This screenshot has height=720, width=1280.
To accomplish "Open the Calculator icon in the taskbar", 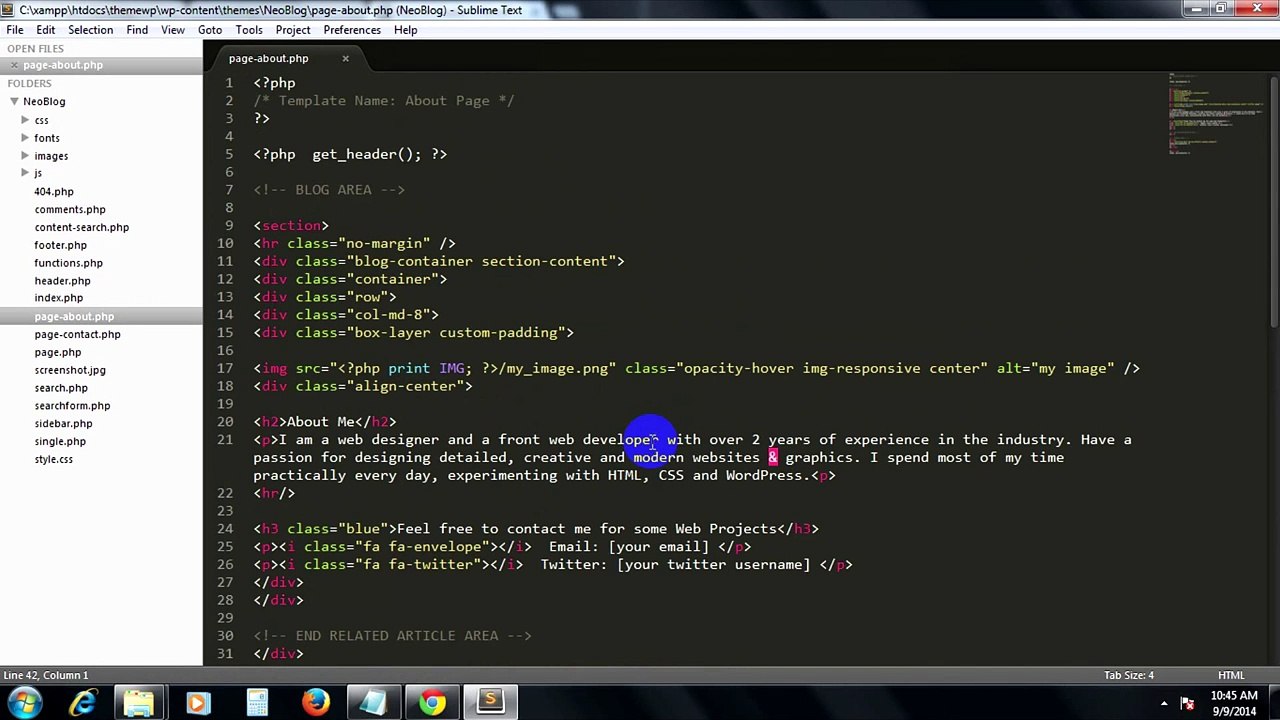I will (257, 703).
